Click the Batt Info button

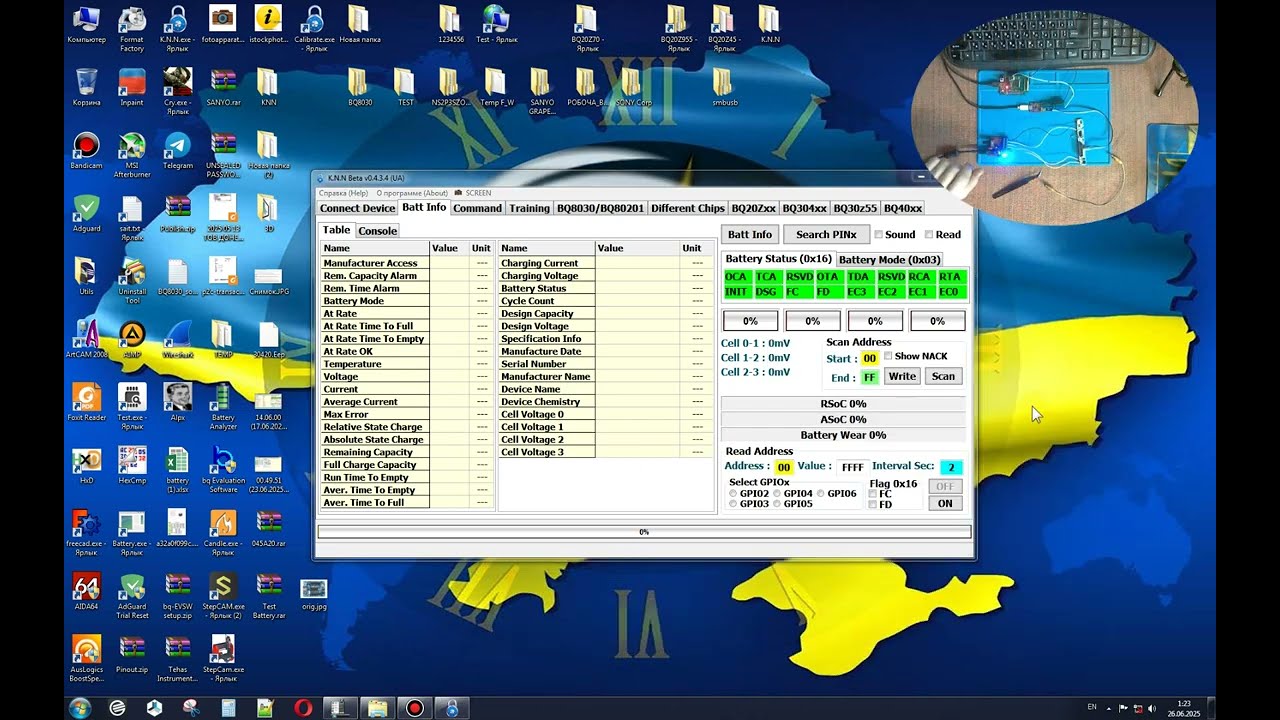coord(750,234)
